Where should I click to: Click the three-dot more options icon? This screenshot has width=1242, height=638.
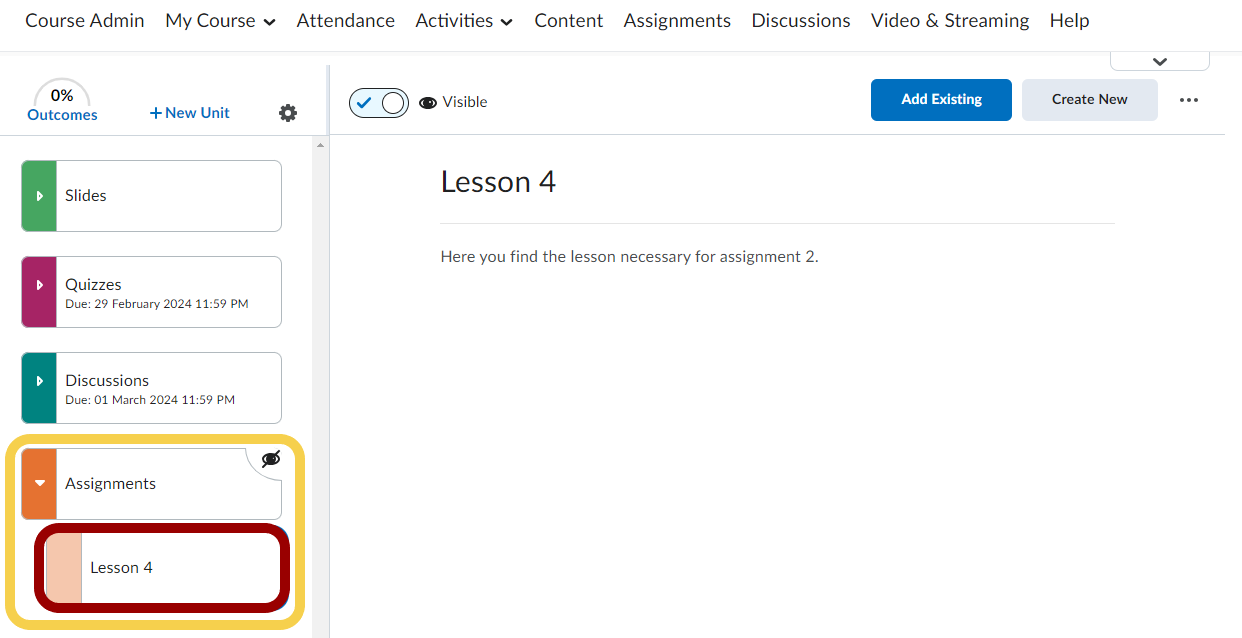1188,100
